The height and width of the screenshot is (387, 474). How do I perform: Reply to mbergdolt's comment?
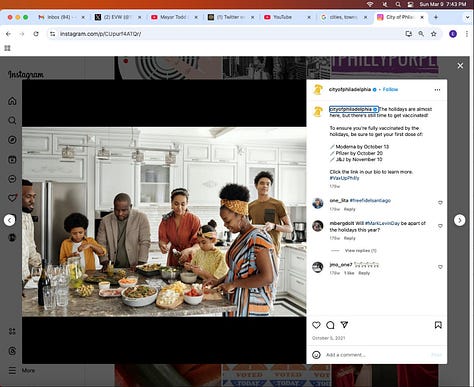350,238
